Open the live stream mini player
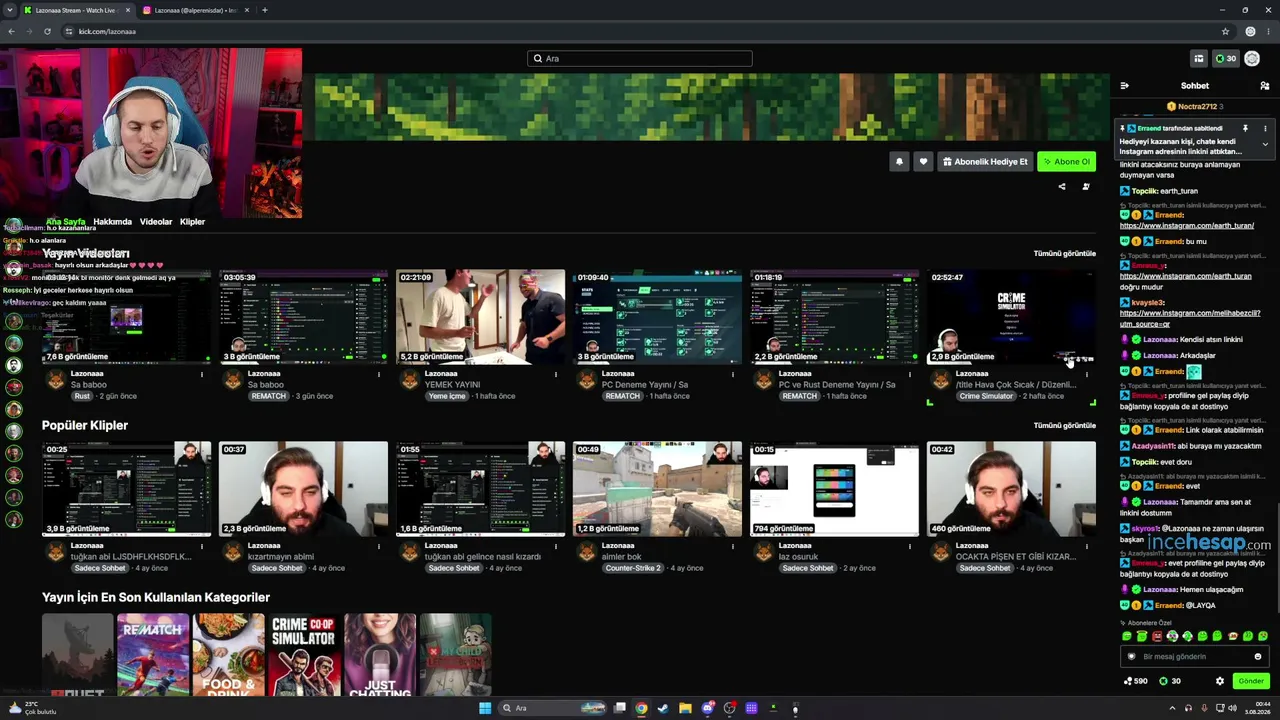The image size is (1280, 720). pyautogui.click(x=151, y=133)
